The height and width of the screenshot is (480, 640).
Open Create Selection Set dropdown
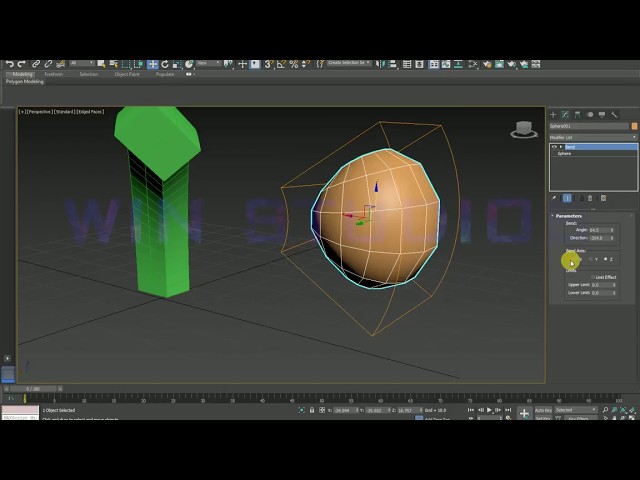(349, 63)
